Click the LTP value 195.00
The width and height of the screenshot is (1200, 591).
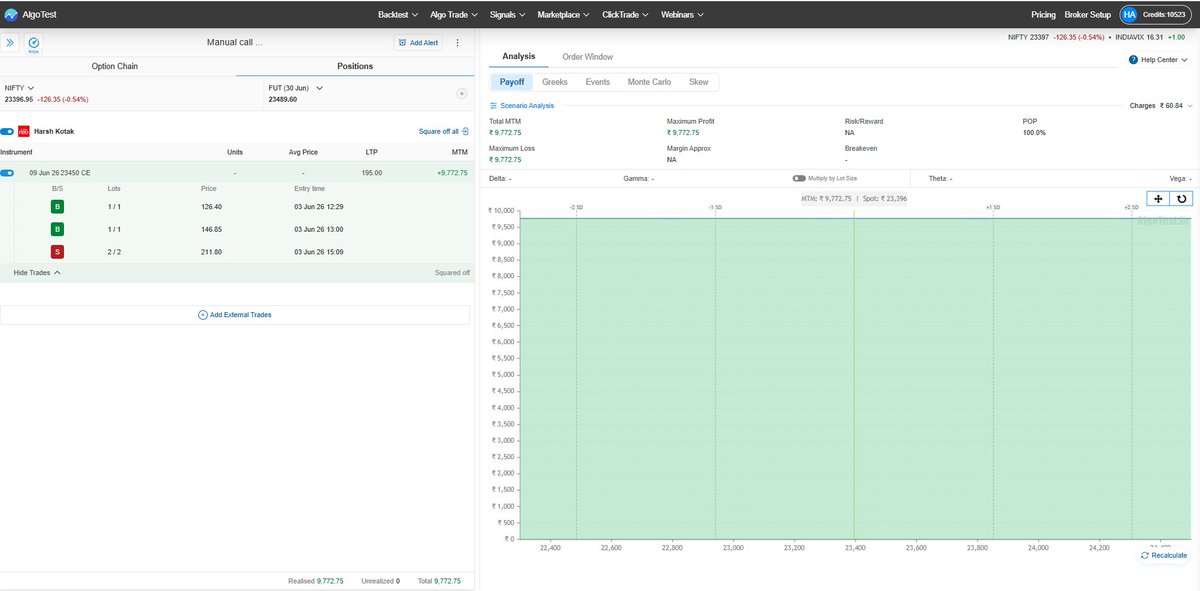371,173
